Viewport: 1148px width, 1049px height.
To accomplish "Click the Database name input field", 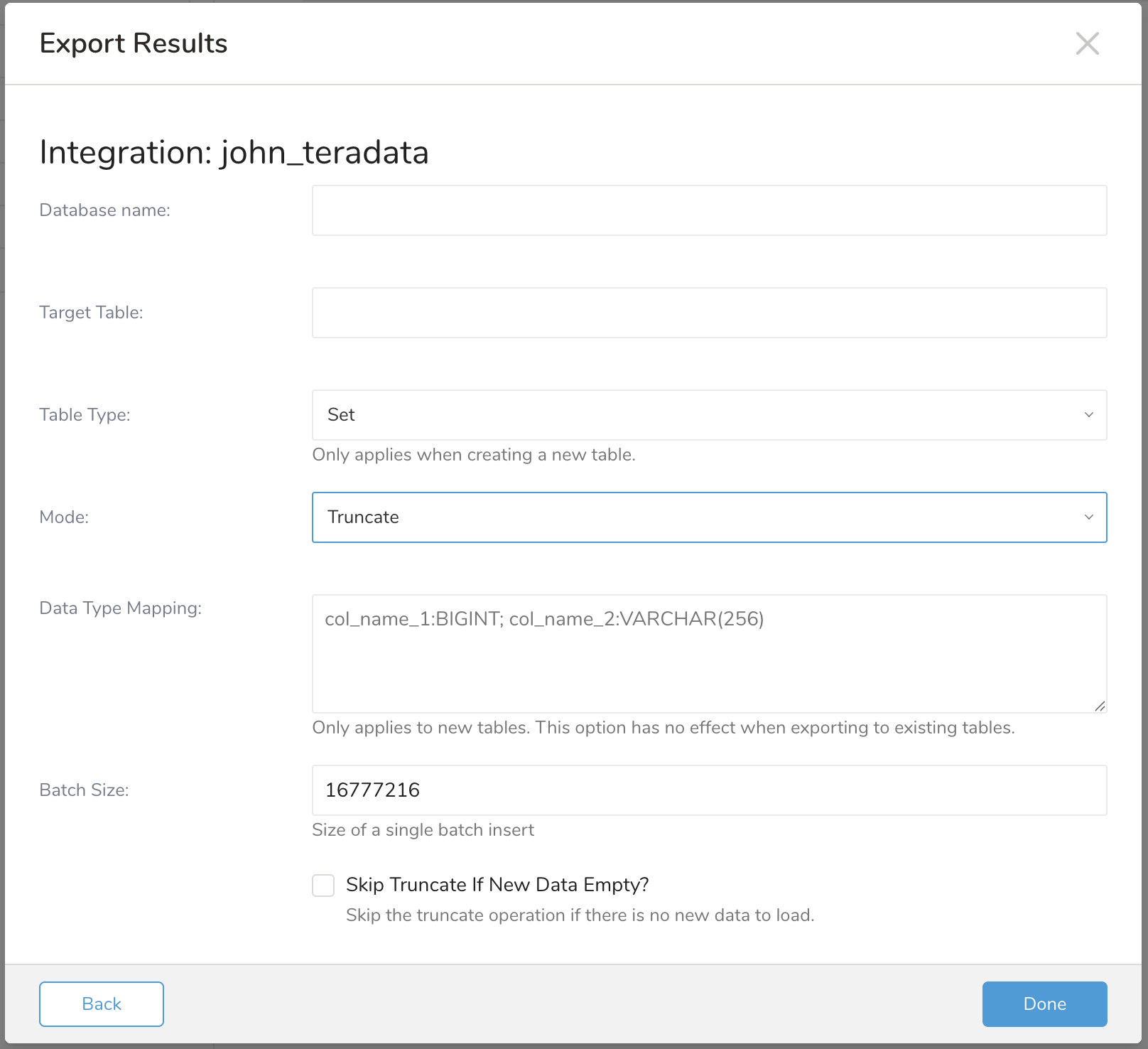I will tap(709, 210).
